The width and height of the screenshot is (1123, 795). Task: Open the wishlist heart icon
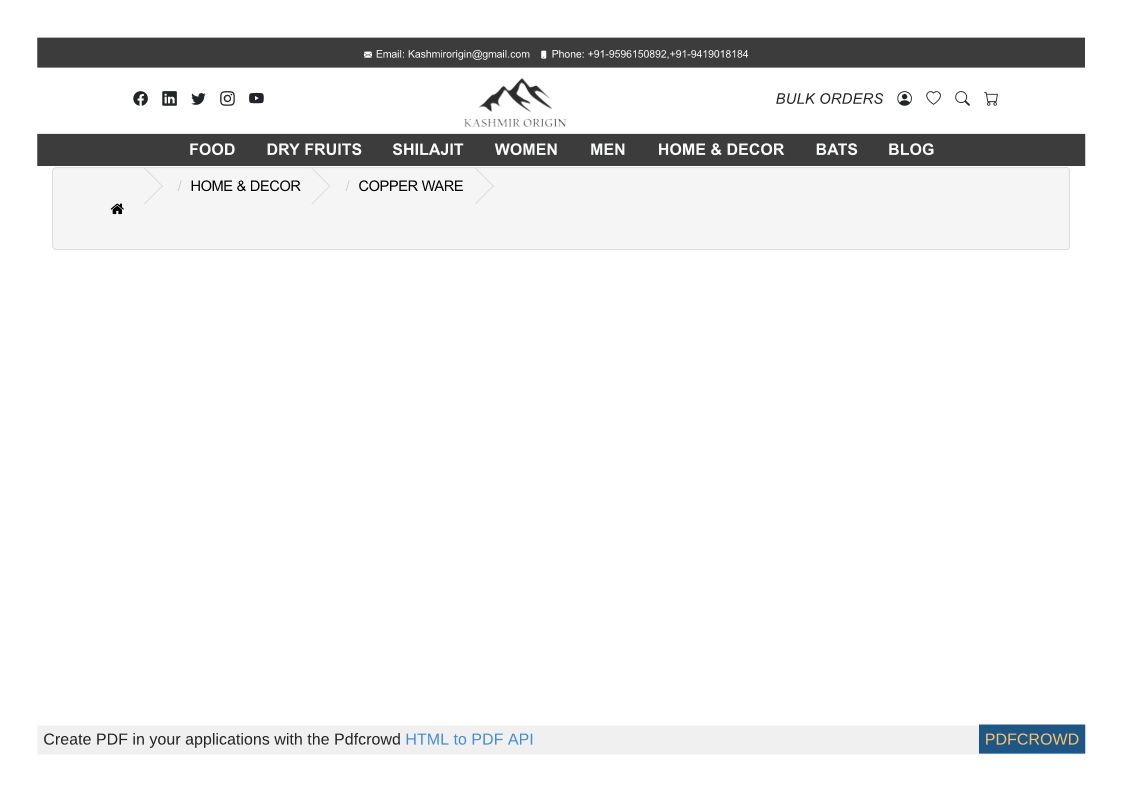933,98
